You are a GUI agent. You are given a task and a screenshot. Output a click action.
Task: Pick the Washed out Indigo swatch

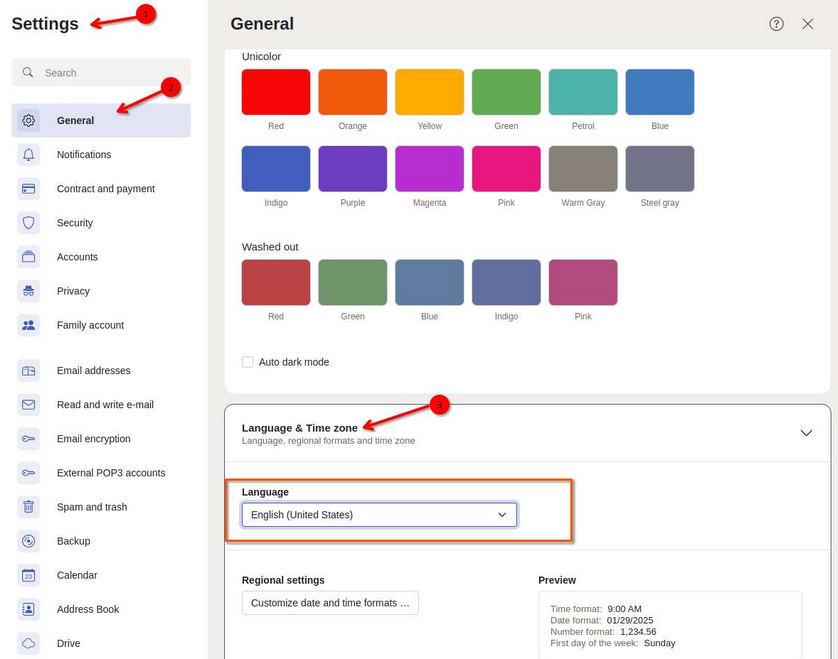point(506,282)
